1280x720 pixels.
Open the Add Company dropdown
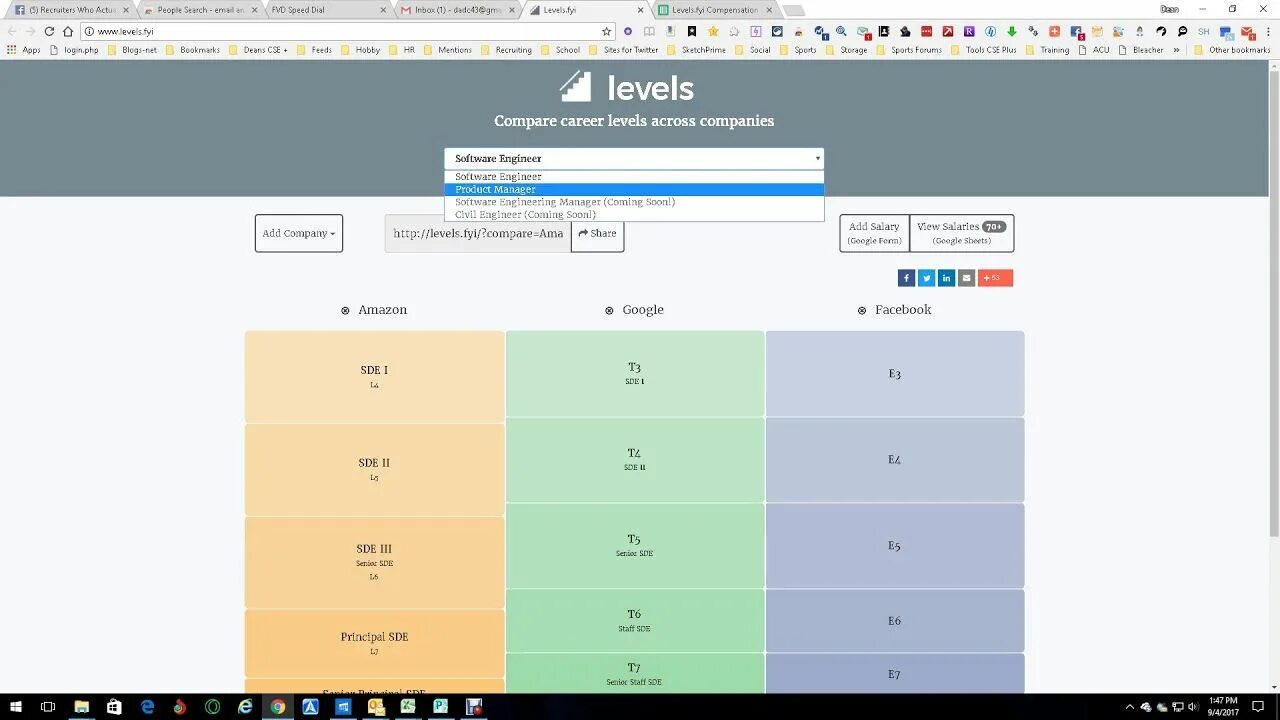coord(299,233)
